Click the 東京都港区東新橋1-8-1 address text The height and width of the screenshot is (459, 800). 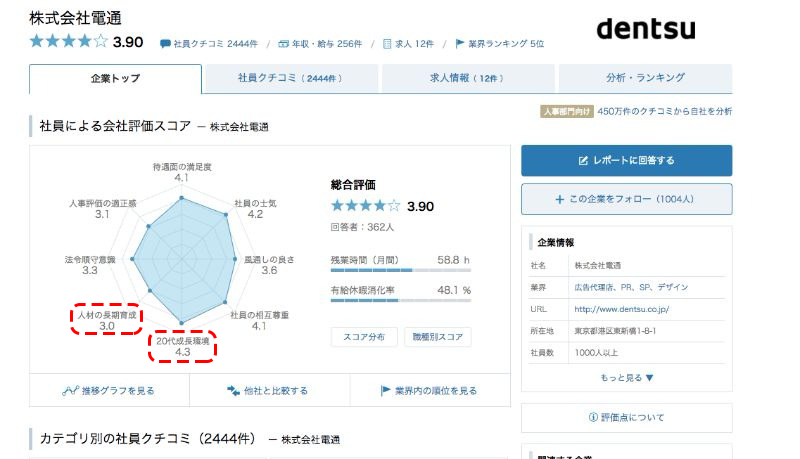615,331
